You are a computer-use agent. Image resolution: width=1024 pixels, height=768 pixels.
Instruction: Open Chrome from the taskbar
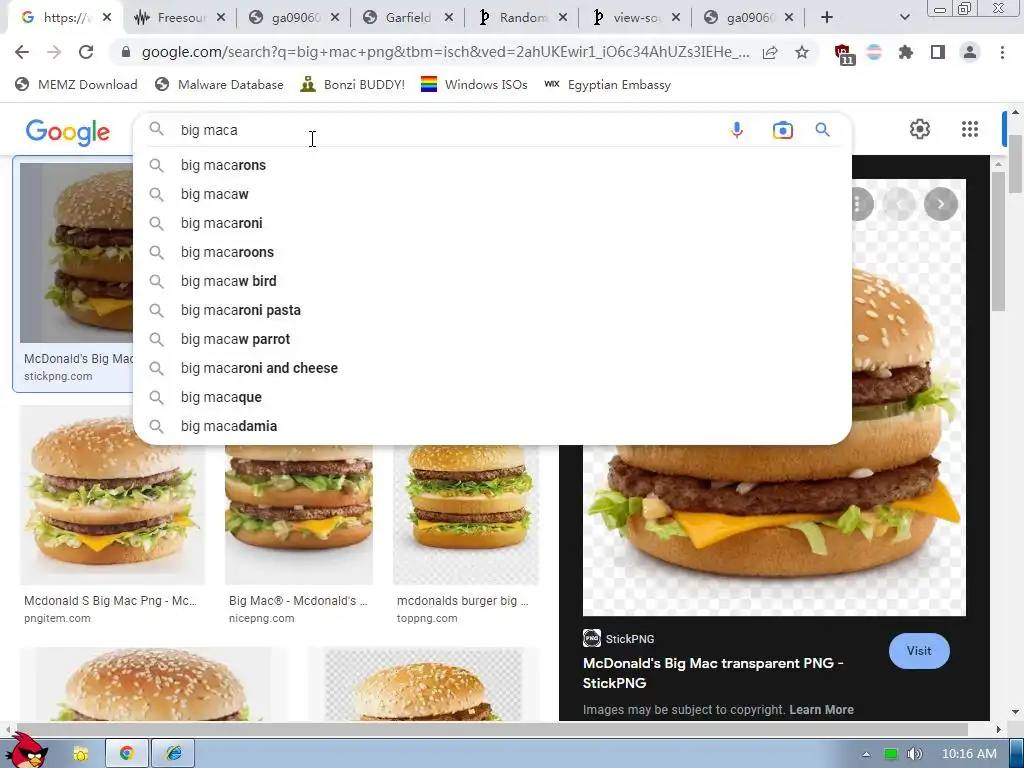(127, 754)
